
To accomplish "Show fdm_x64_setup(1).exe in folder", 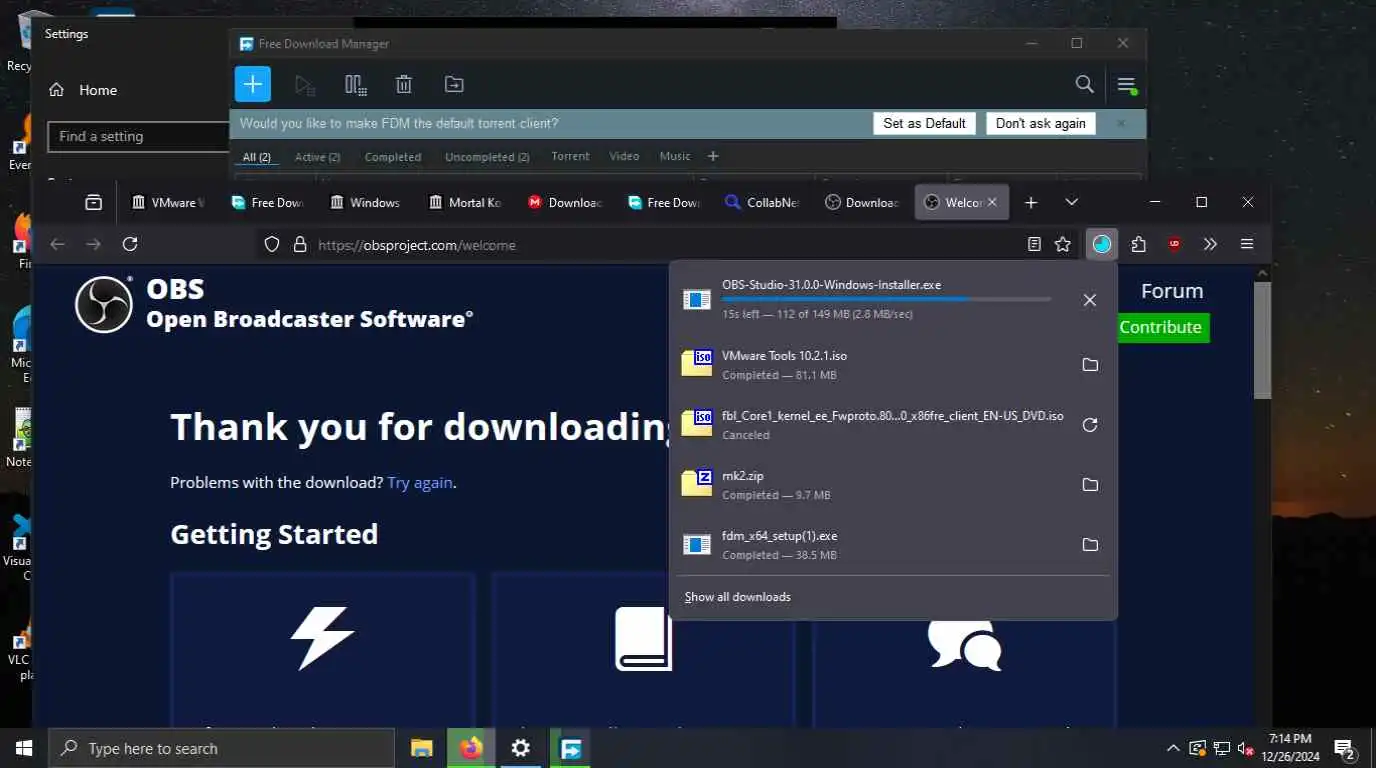I will click(x=1090, y=545).
